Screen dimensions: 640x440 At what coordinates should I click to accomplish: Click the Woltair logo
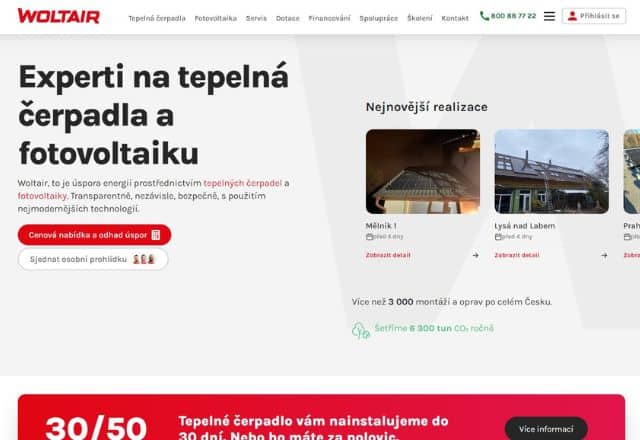pyautogui.click(x=59, y=16)
